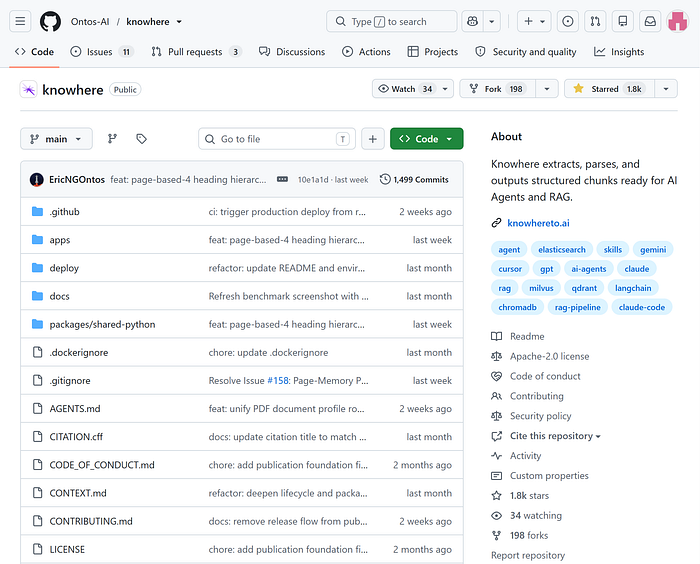Viewport: 700px width, 564px height.
Task: Open the Apache-2.0 license link
Action: click(550, 356)
